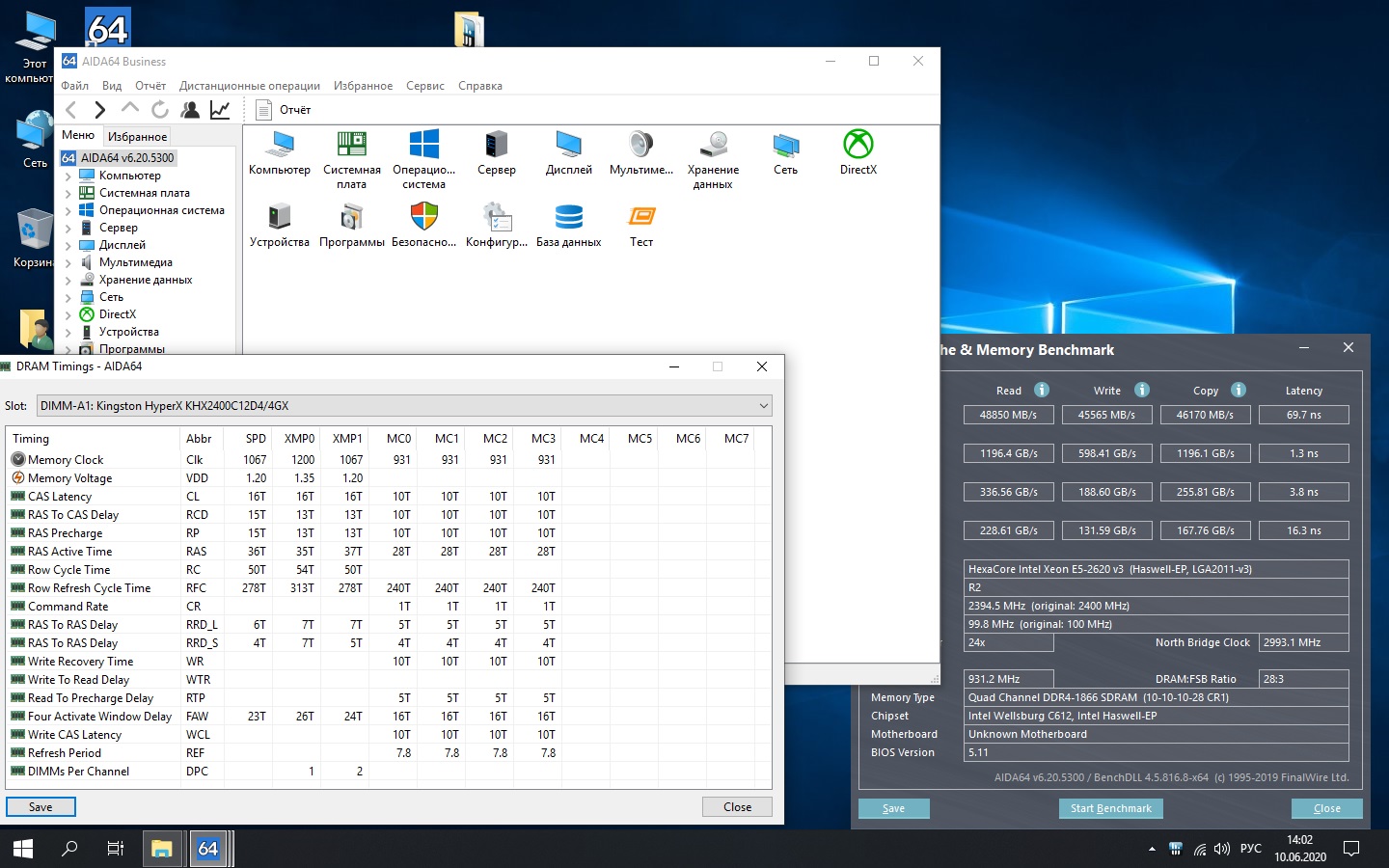Open Windows taskbar search
The height and width of the screenshot is (868, 1389).
(69, 849)
